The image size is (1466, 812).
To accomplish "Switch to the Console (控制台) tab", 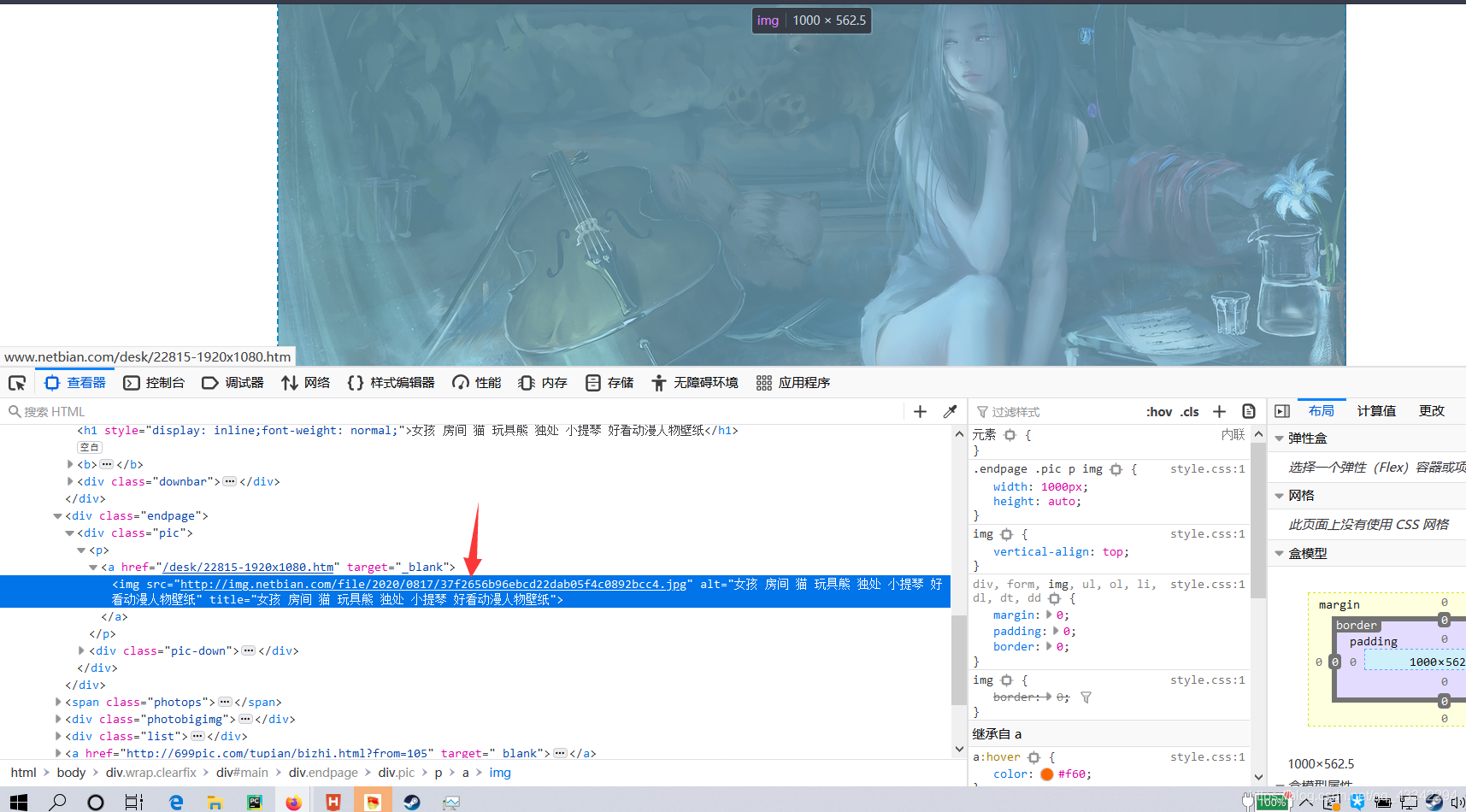I will 154,383.
